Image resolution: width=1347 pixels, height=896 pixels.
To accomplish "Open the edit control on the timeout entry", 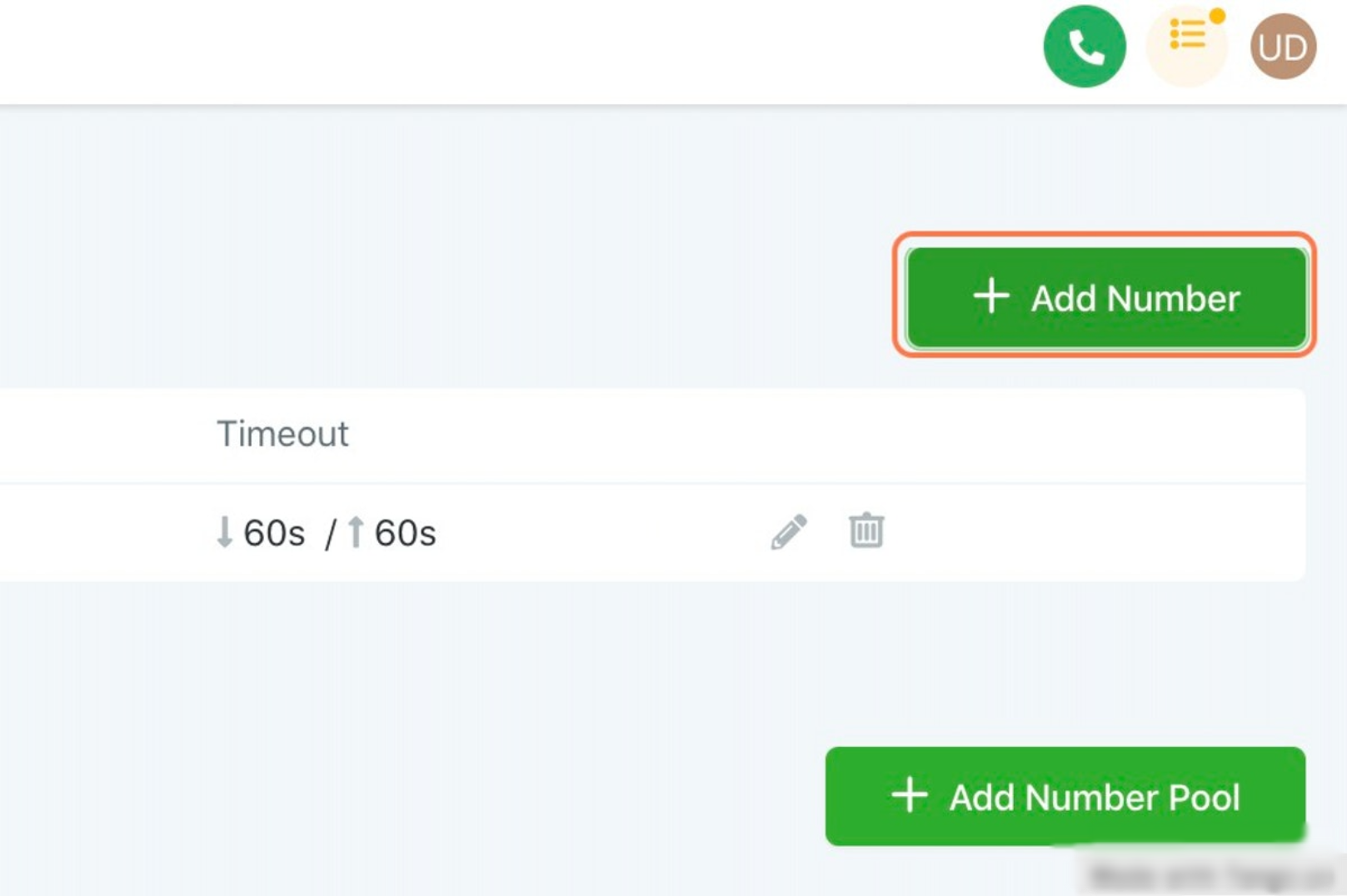I will 788,530.
